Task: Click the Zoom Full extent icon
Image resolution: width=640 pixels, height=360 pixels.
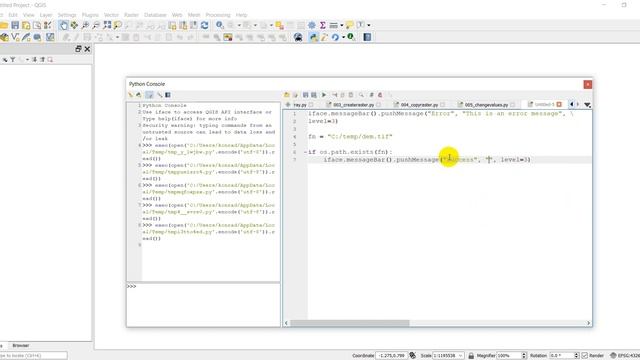Action: click(107, 25)
